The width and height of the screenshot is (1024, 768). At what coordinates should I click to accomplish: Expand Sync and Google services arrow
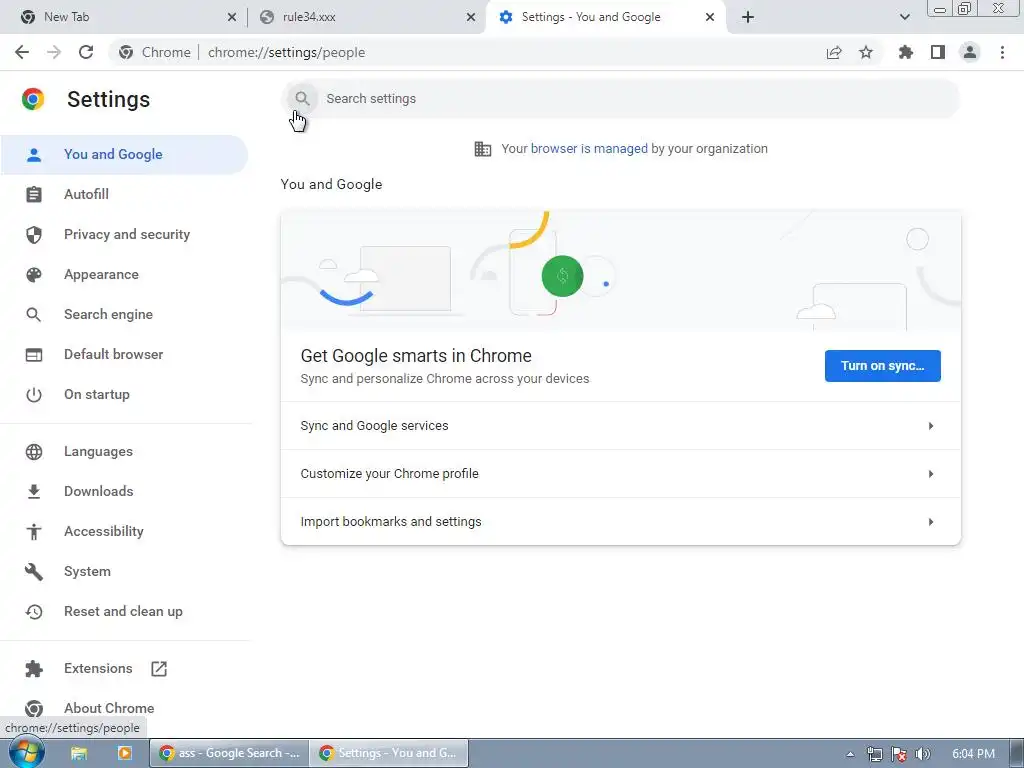pyautogui.click(x=931, y=426)
